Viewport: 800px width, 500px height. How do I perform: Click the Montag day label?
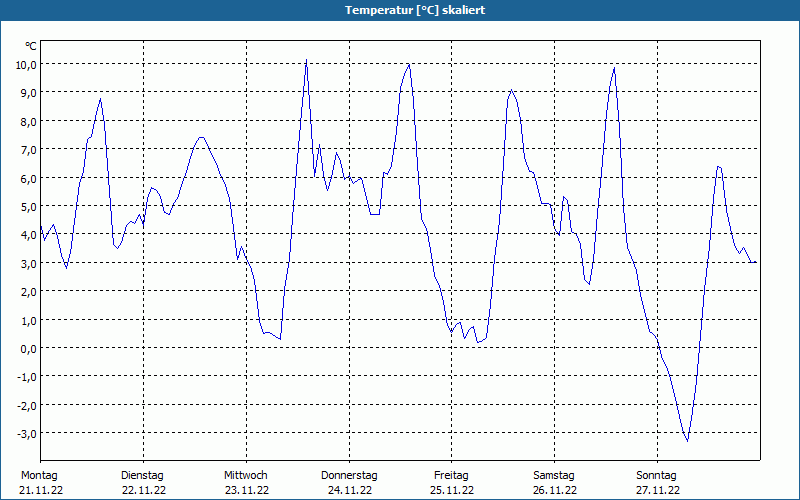tap(39, 476)
